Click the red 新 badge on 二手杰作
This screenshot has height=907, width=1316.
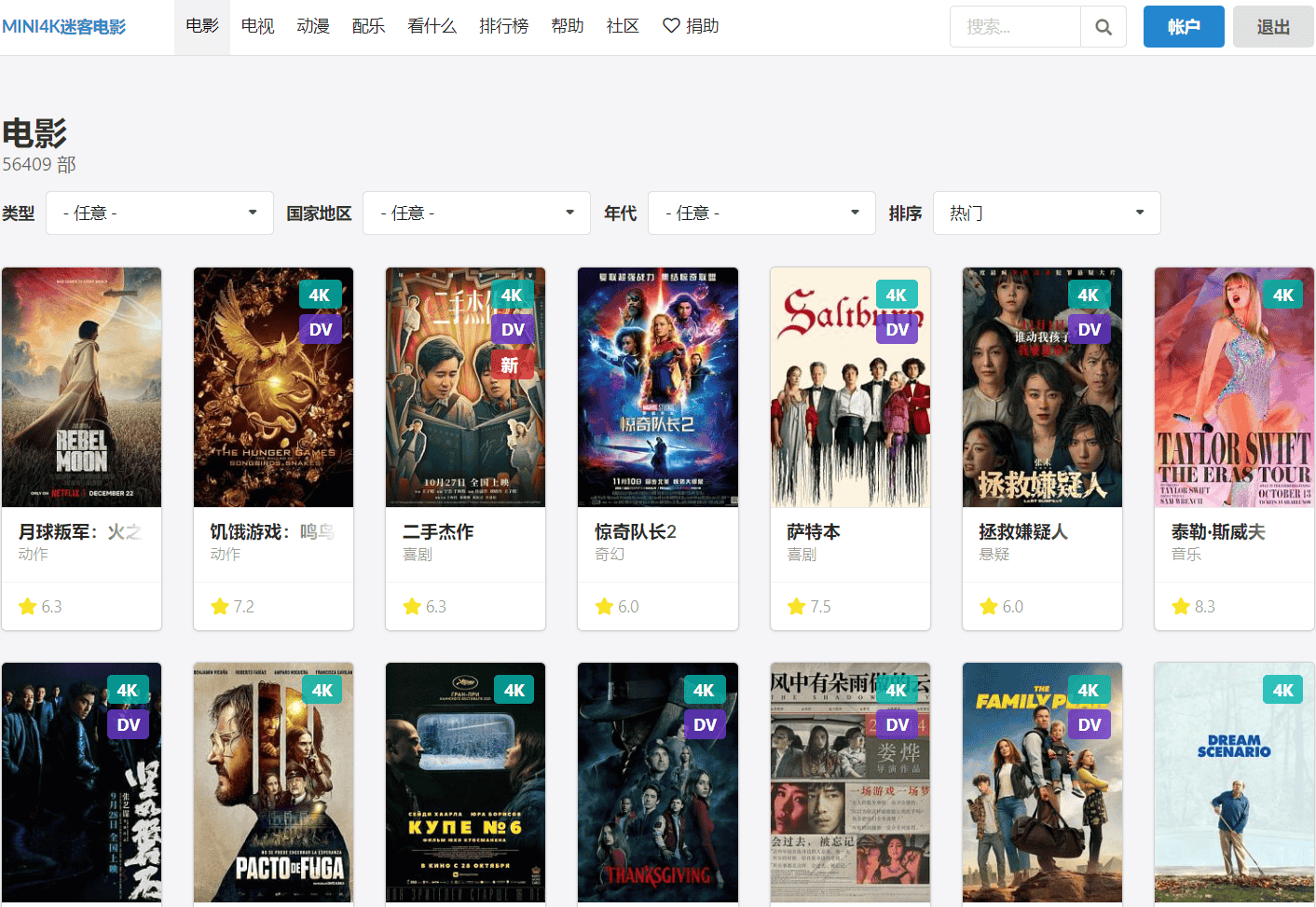pos(511,364)
